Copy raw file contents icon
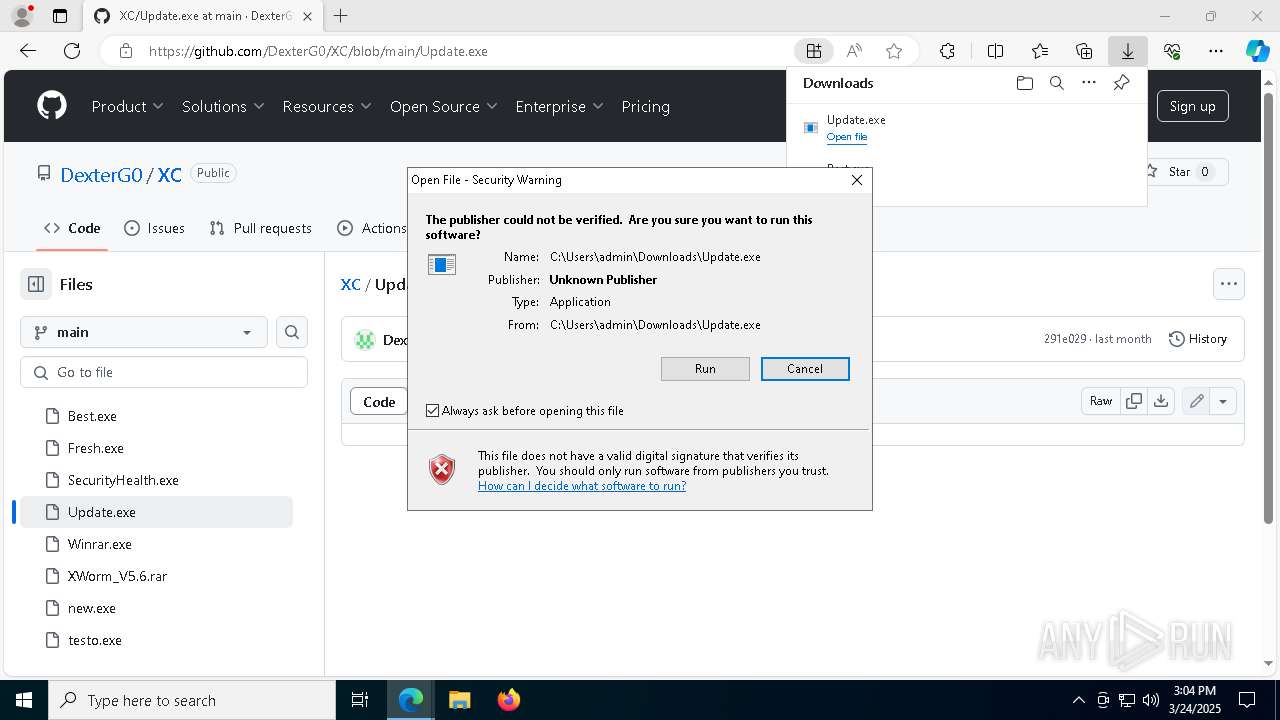The height and width of the screenshot is (720, 1280). [x=1134, y=401]
